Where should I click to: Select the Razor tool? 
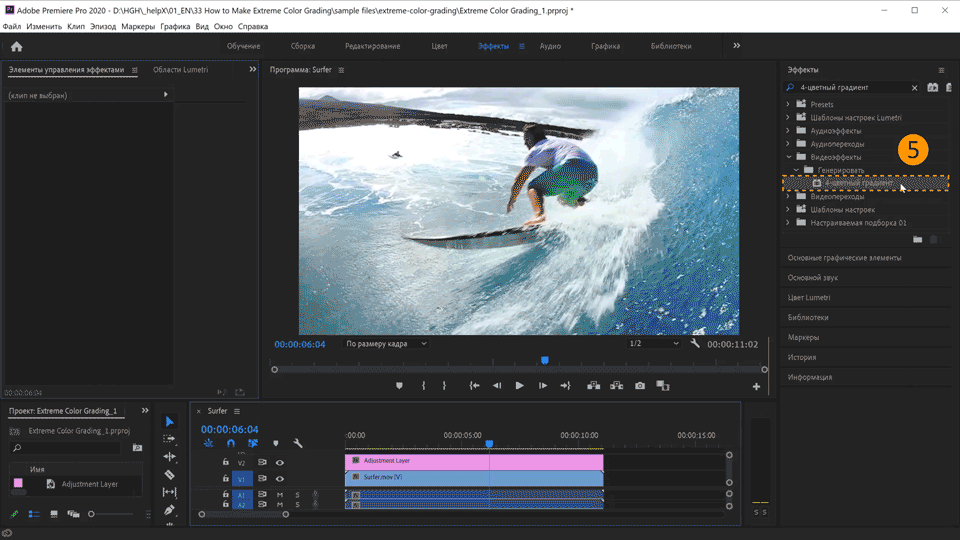169,475
